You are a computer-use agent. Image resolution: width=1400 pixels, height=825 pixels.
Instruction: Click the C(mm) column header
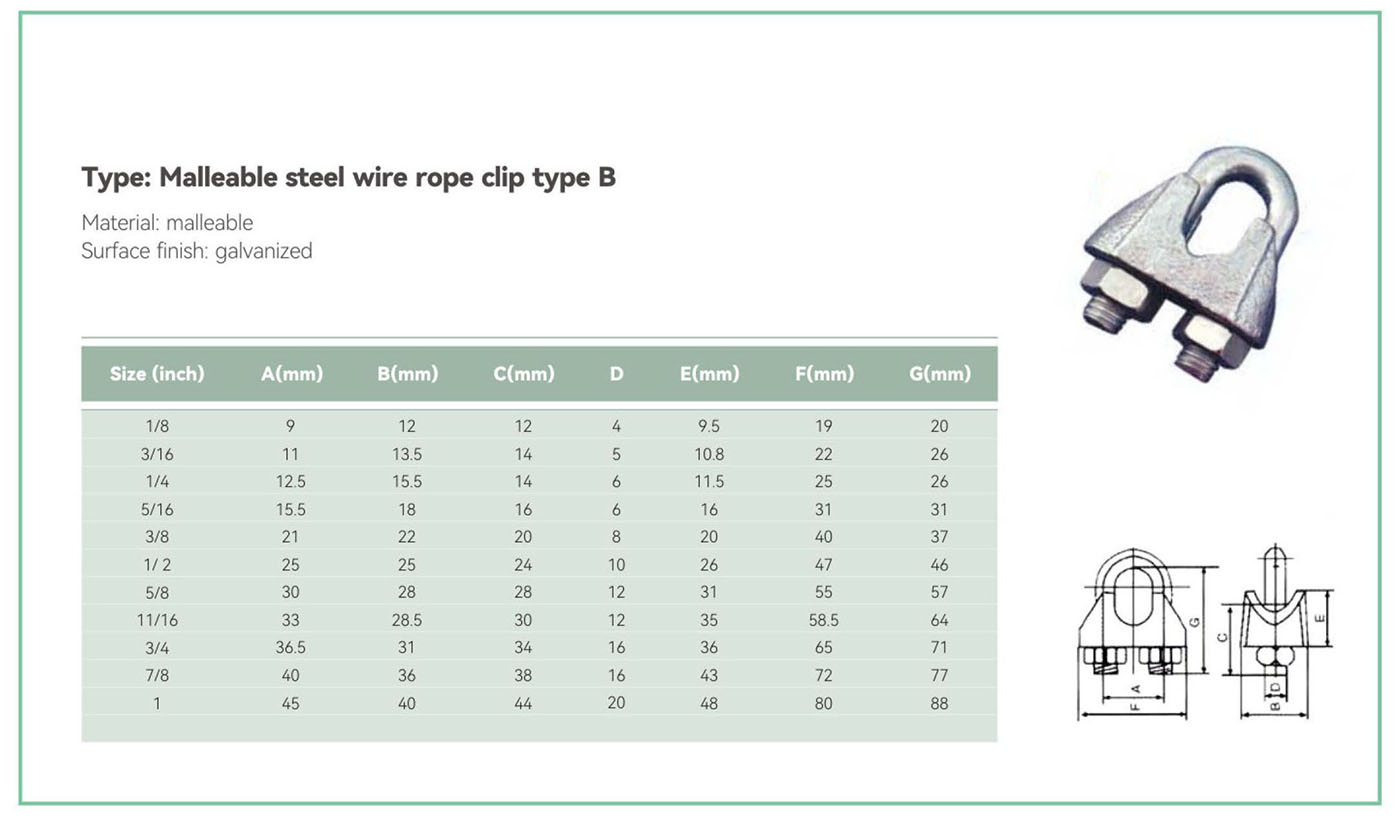[x=523, y=374]
